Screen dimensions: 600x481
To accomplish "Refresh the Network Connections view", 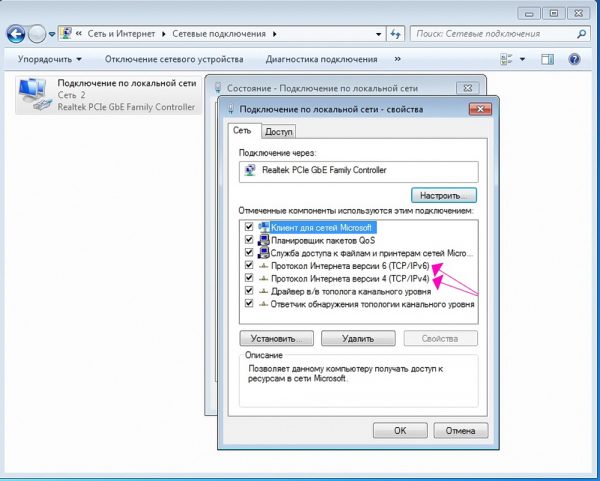I will 395,34.
